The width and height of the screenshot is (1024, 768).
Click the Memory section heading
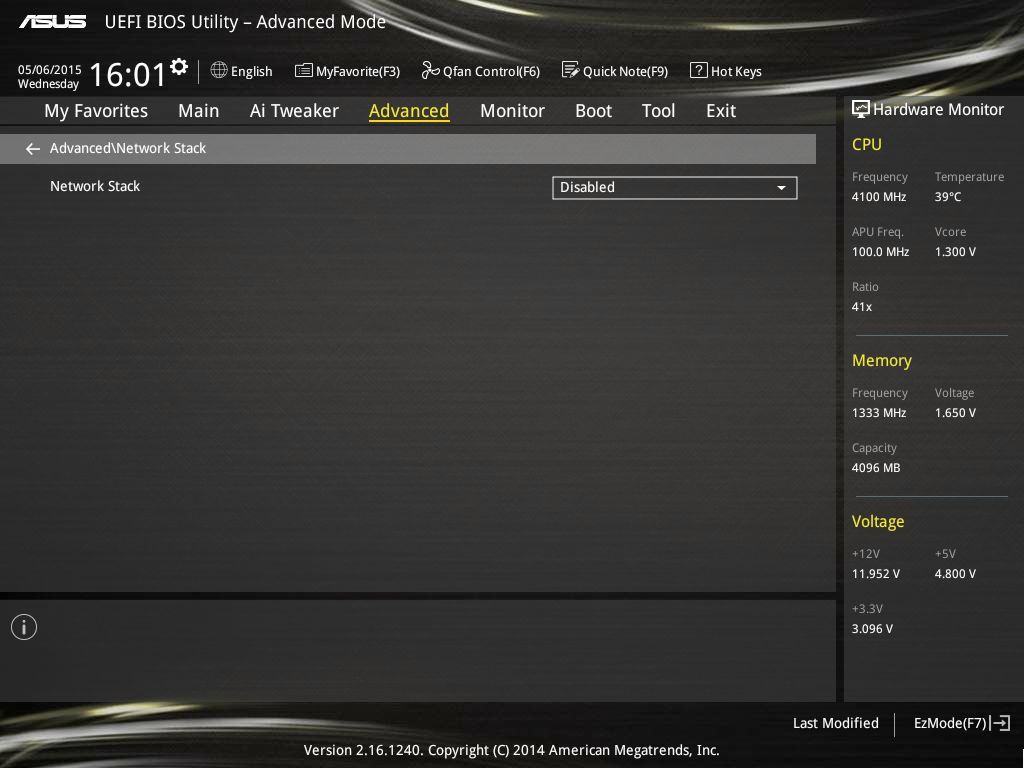point(882,360)
